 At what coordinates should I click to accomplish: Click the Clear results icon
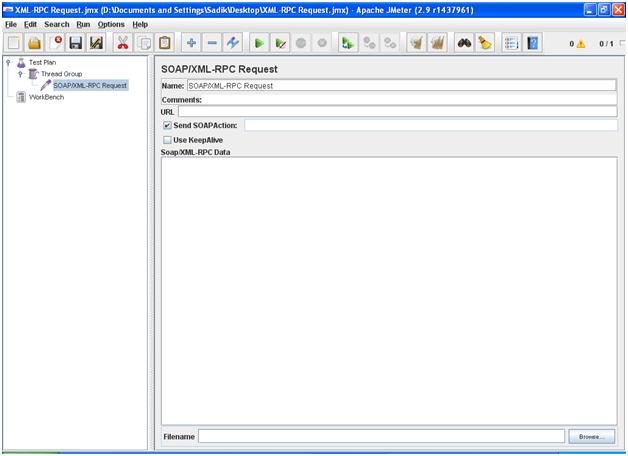point(417,43)
